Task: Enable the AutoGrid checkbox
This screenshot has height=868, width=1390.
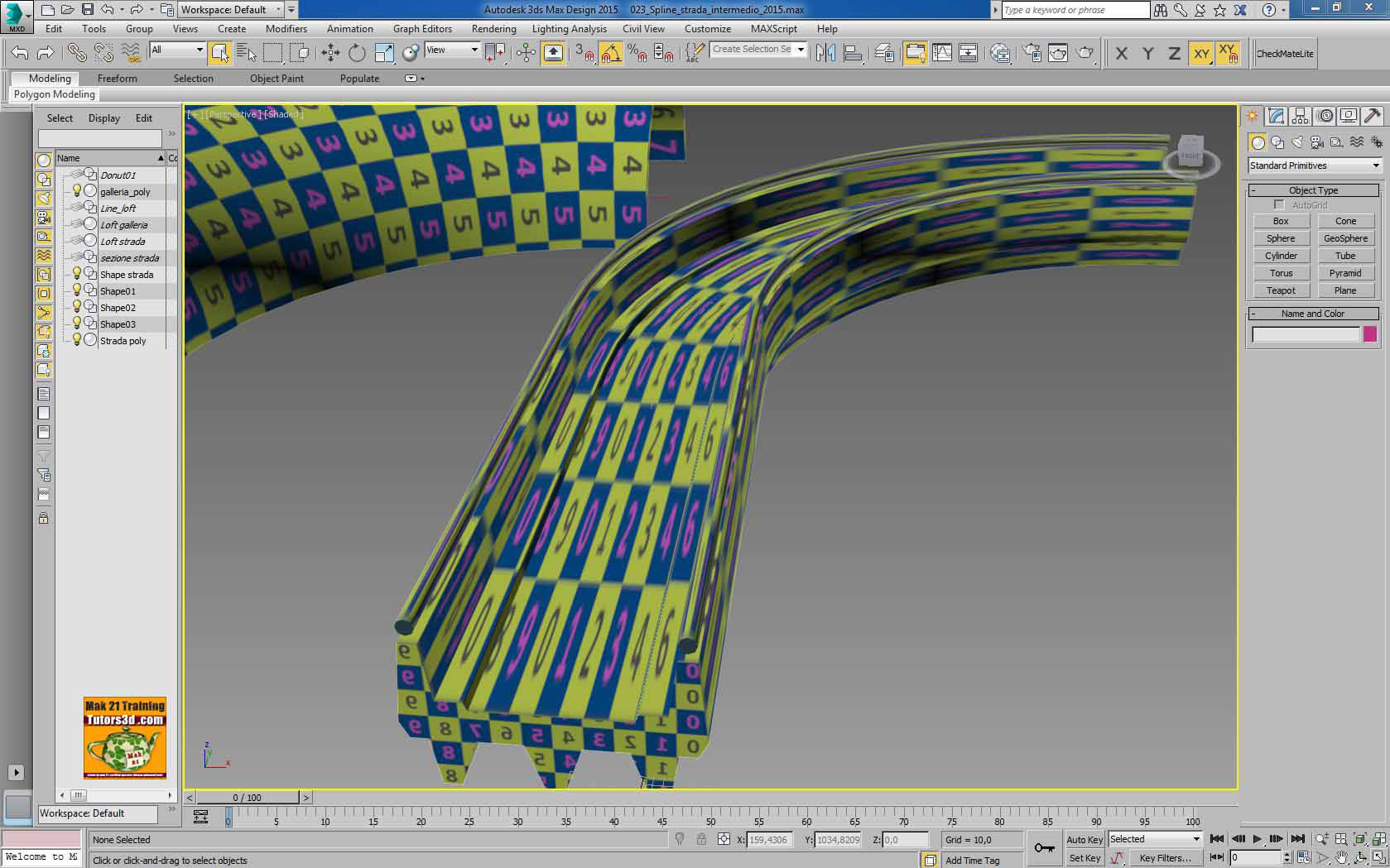Action: point(1279,205)
